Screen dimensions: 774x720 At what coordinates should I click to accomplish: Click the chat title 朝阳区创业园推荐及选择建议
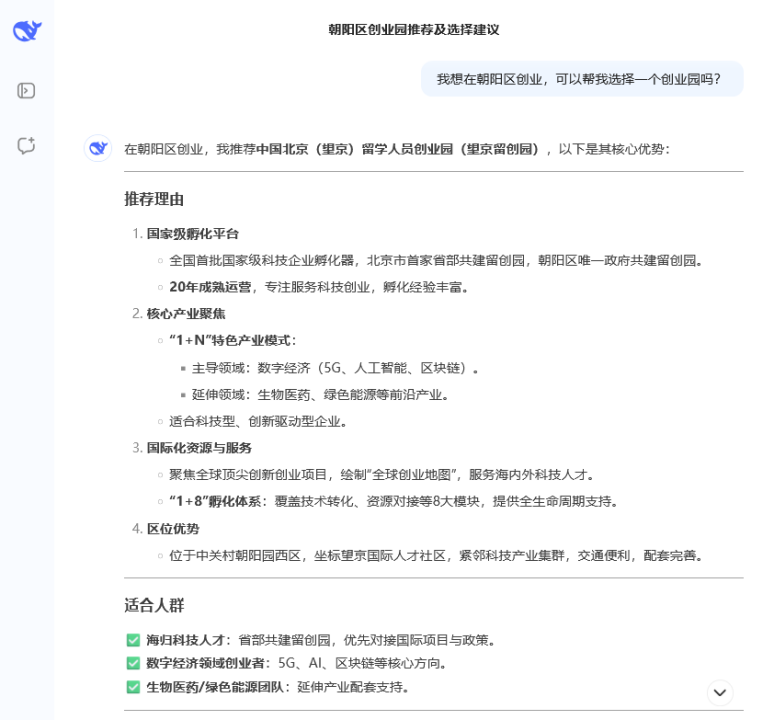coord(414,30)
